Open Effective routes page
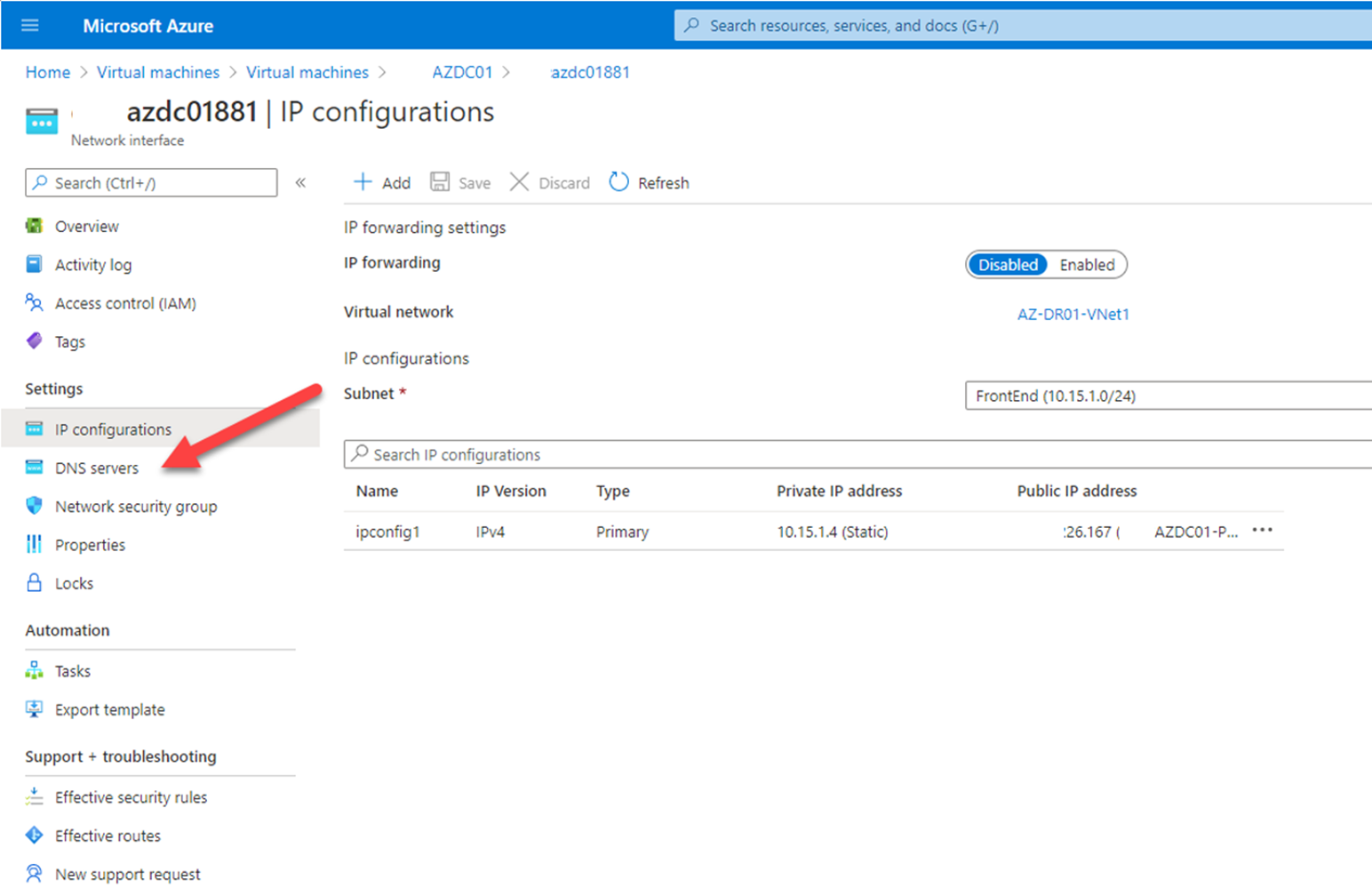This screenshot has height=896, width=1372. (108, 836)
